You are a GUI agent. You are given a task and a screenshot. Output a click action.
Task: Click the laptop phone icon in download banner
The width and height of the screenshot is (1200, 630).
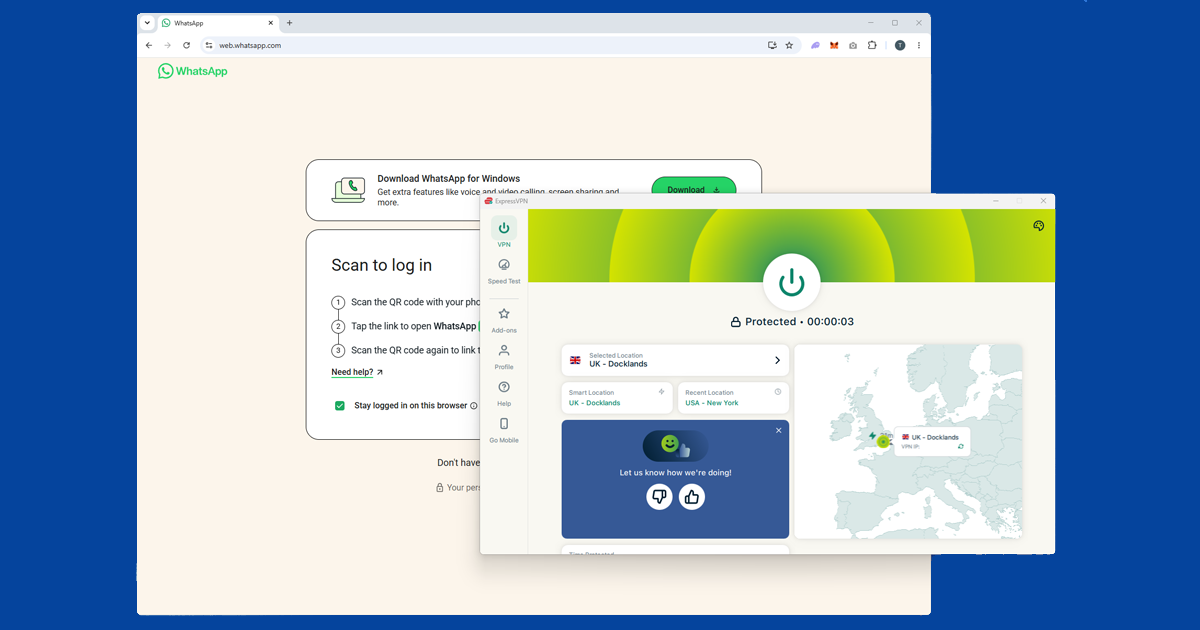(349, 190)
